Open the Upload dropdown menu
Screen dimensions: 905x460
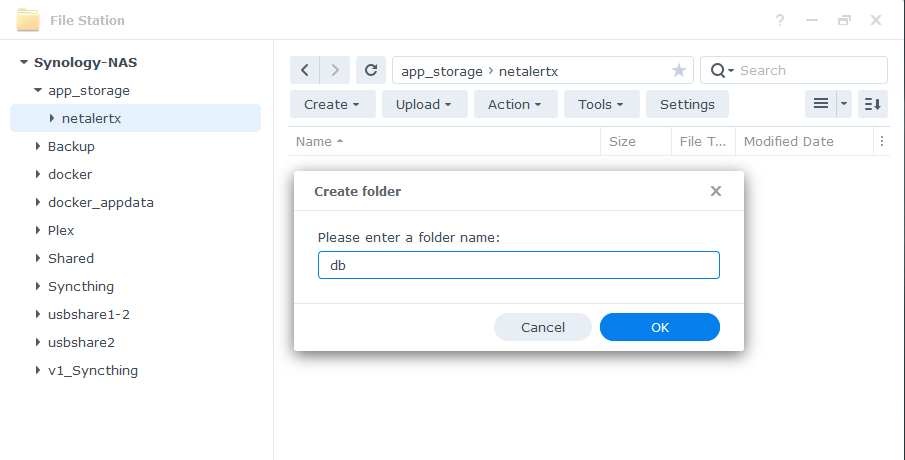[x=423, y=104]
